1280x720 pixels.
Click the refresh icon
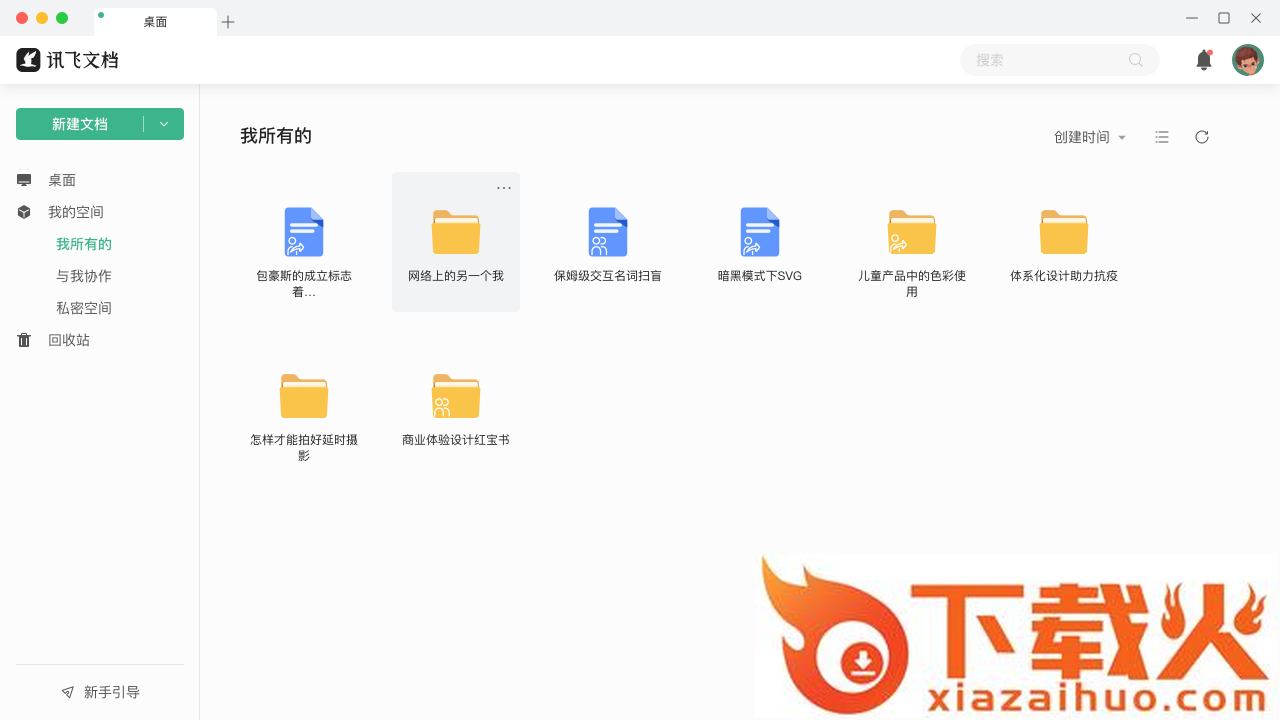pos(1202,137)
